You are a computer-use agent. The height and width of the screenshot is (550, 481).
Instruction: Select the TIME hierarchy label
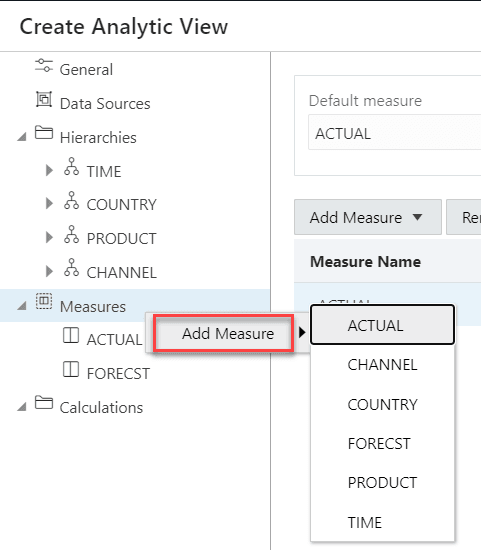(x=104, y=171)
